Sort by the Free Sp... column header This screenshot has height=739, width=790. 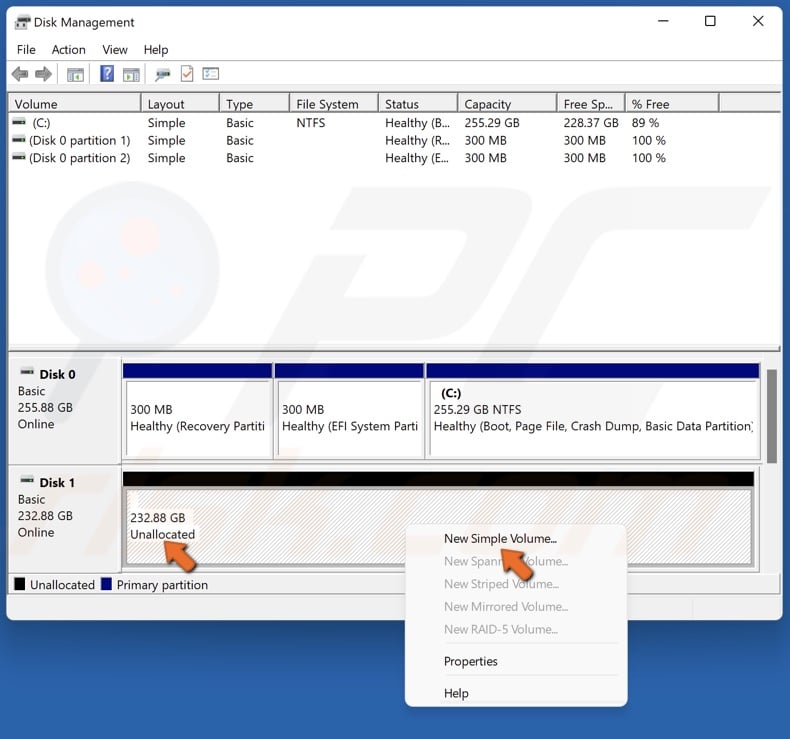(590, 104)
